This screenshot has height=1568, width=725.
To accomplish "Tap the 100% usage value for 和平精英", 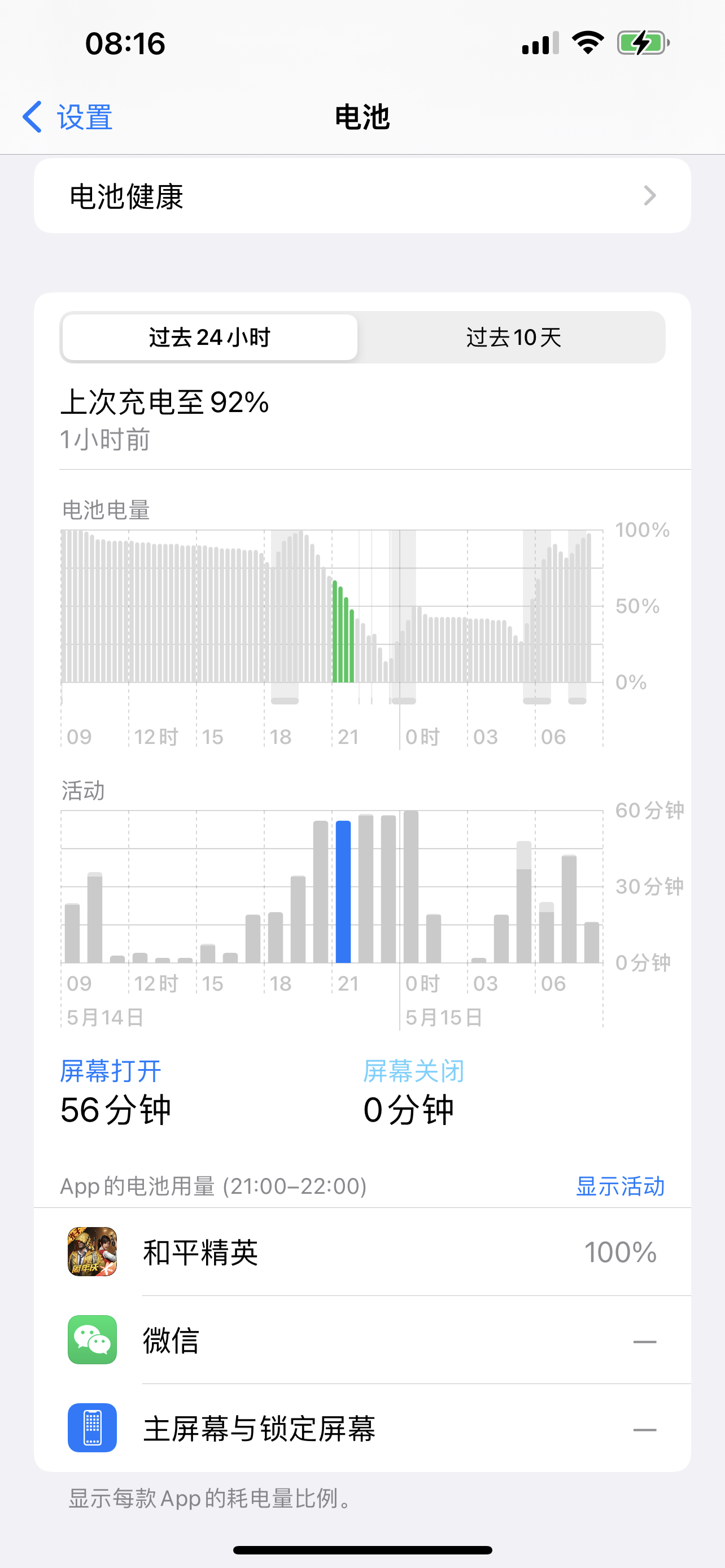I will (x=619, y=1252).
